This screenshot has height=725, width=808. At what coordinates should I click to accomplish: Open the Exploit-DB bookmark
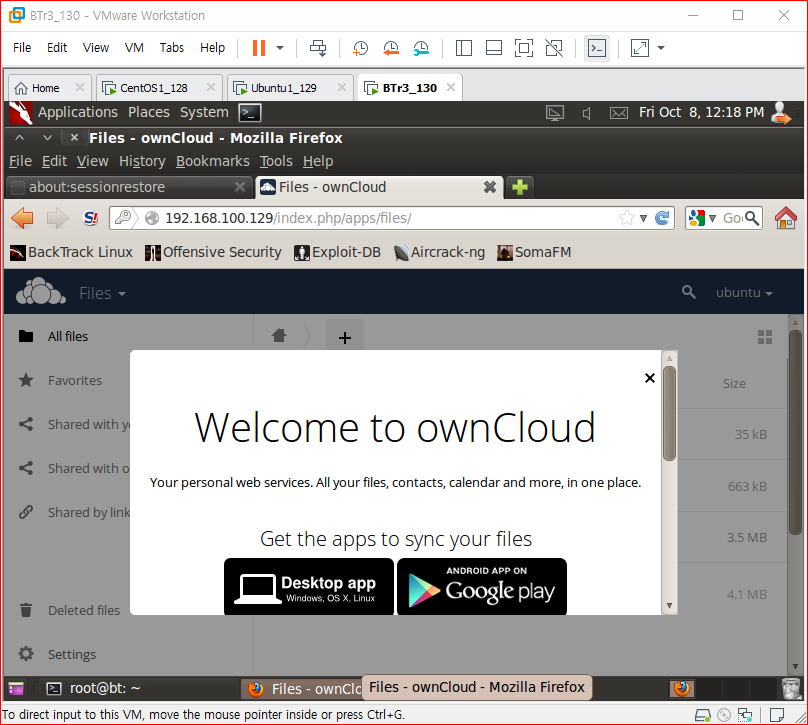click(338, 252)
